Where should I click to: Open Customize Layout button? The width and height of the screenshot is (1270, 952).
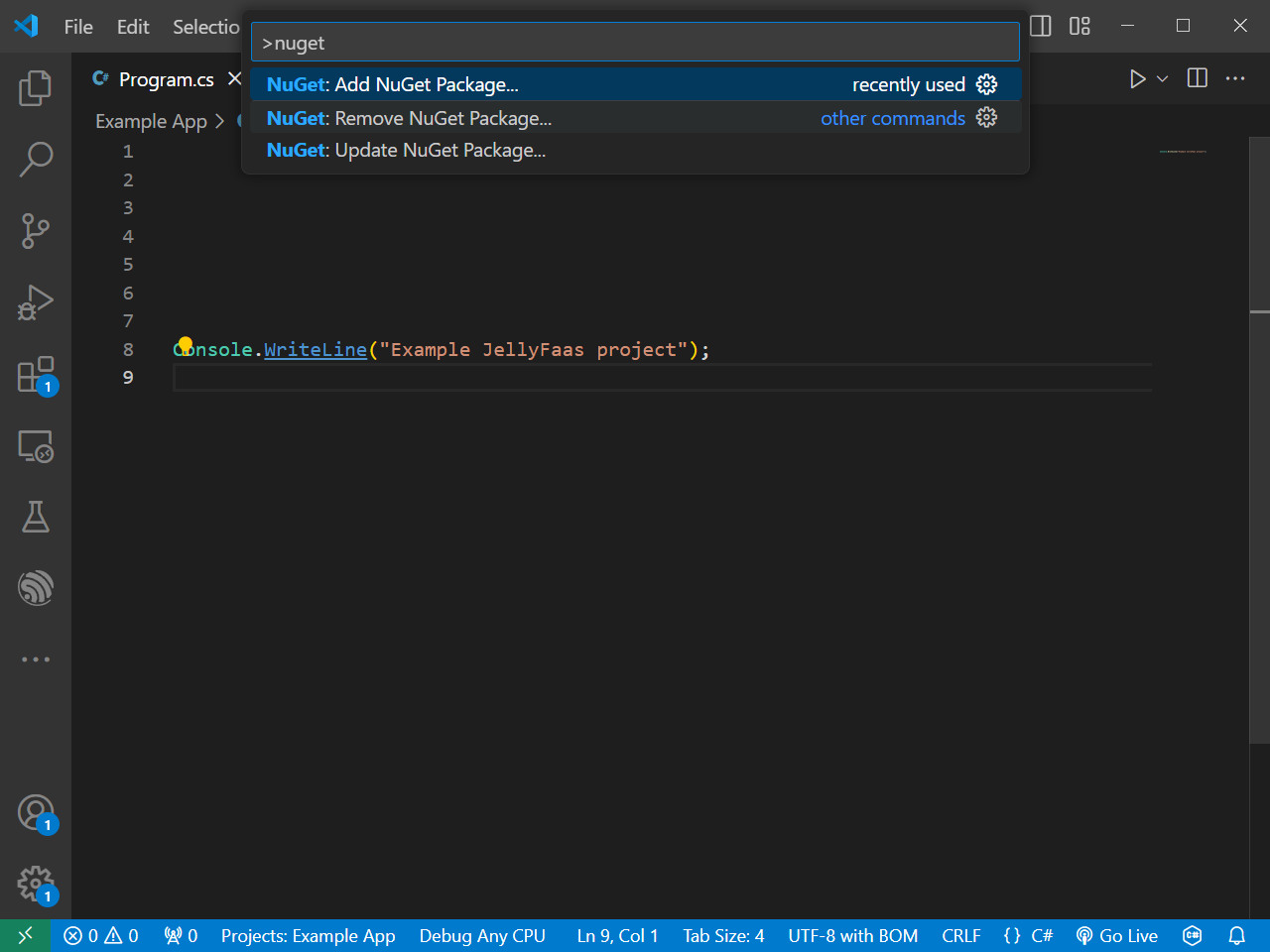[1079, 26]
